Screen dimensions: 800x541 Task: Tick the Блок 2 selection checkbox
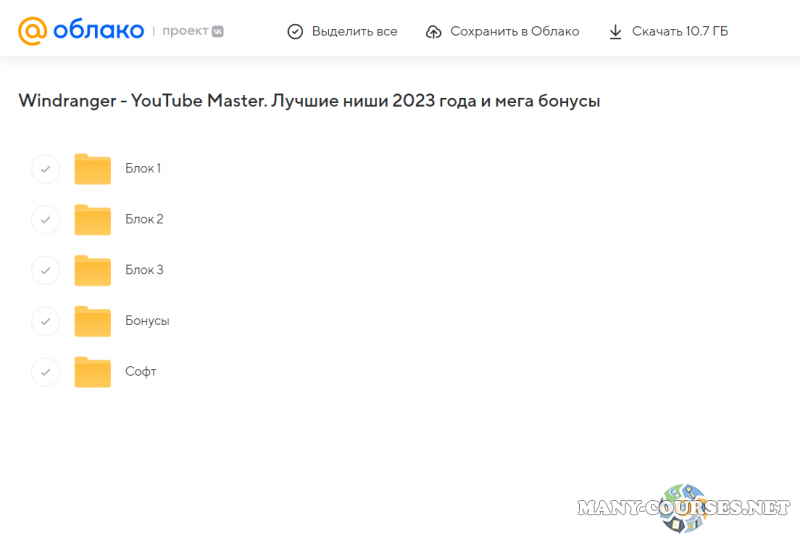45,220
